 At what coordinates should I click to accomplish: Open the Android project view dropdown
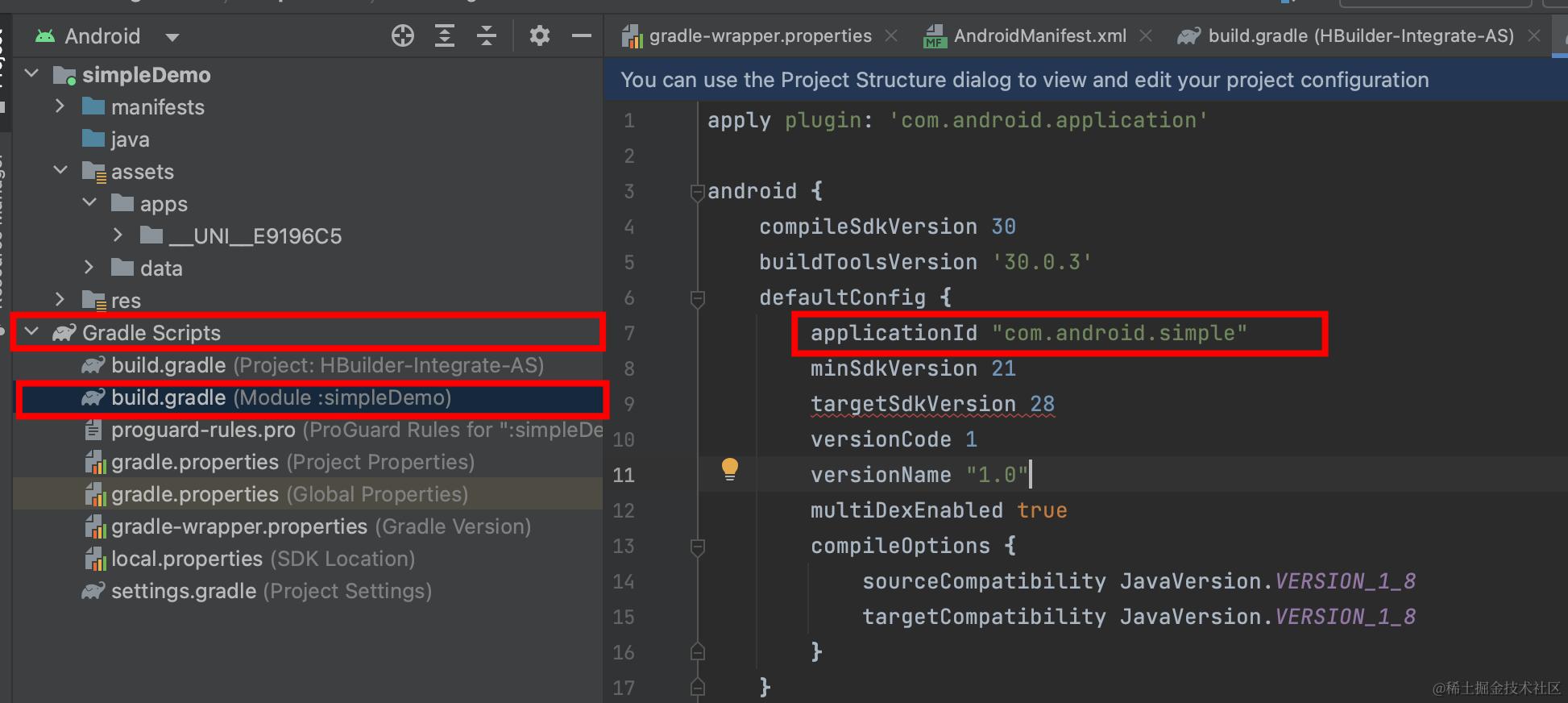pyautogui.click(x=172, y=36)
